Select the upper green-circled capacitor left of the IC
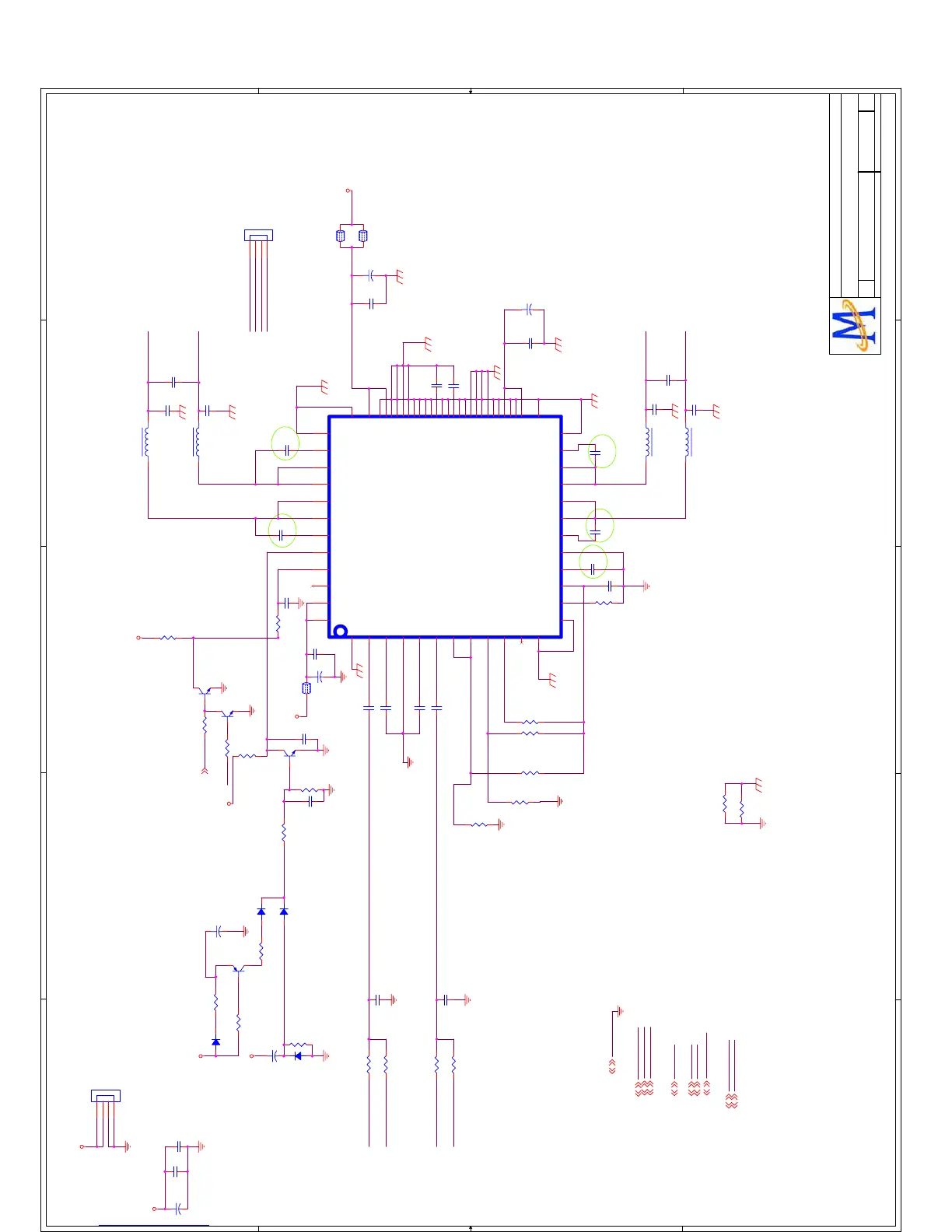 (287, 450)
